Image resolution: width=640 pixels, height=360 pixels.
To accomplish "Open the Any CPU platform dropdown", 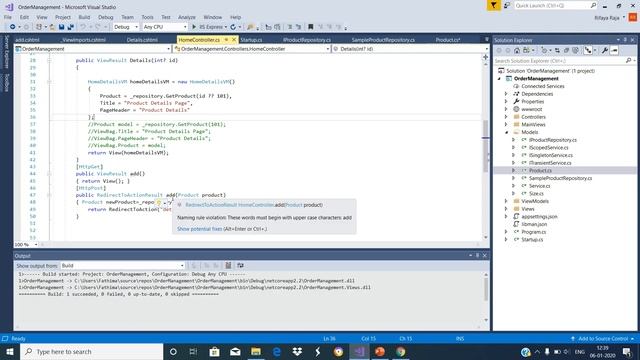I will pos(165,27).
